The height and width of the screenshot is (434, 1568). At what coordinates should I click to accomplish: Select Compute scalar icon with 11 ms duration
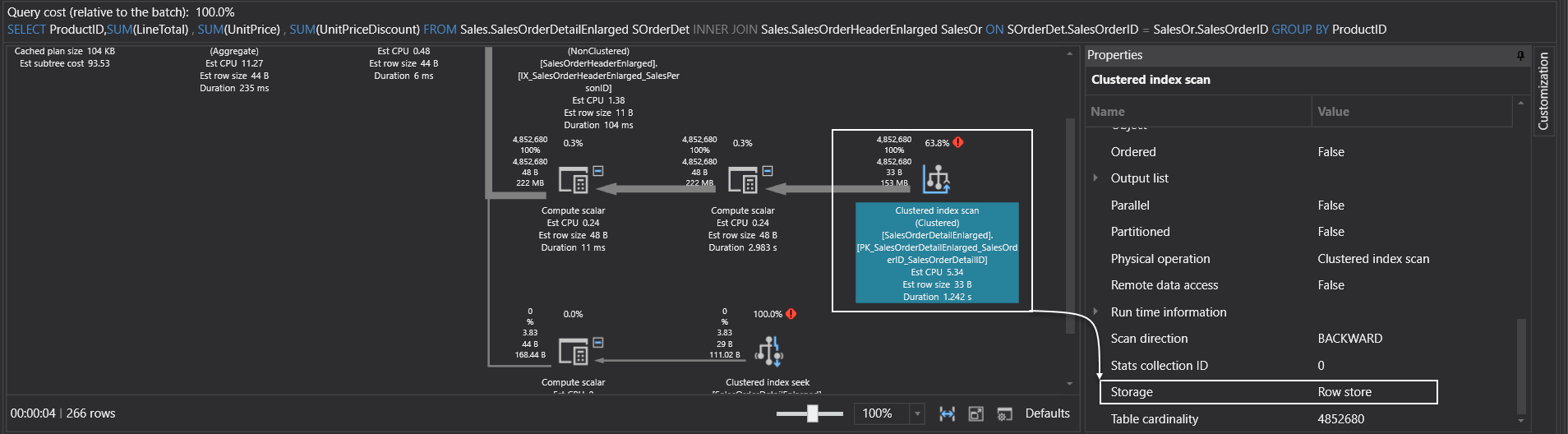573,180
